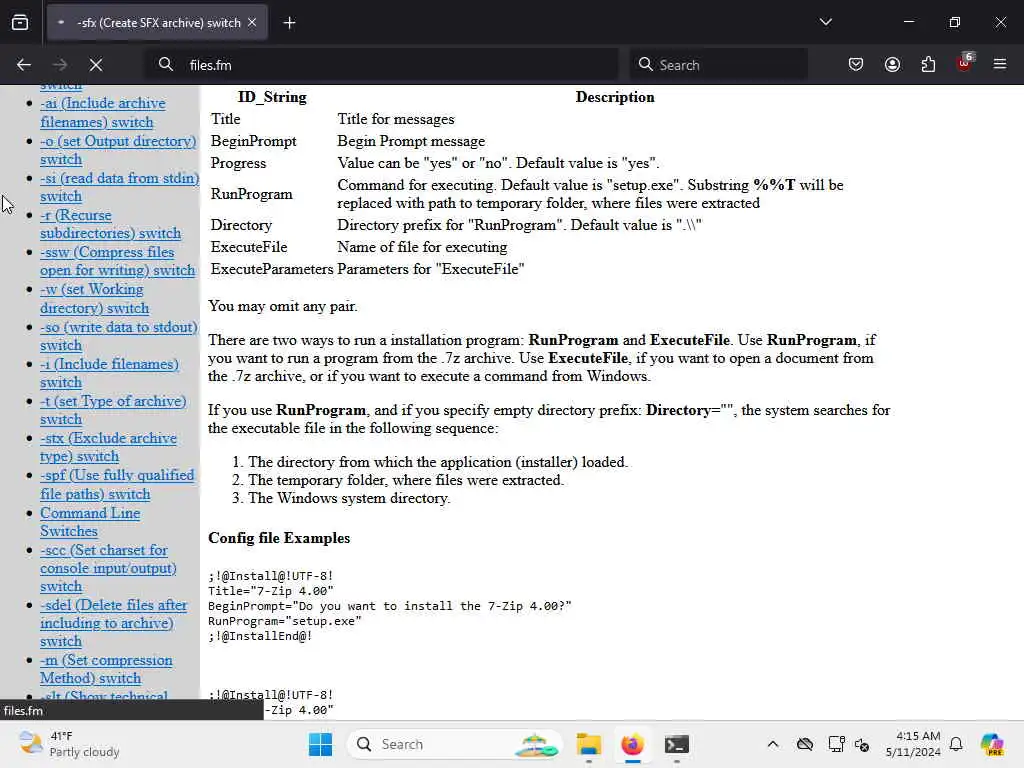Open the -scc (Set charset for console) link

point(108,568)
